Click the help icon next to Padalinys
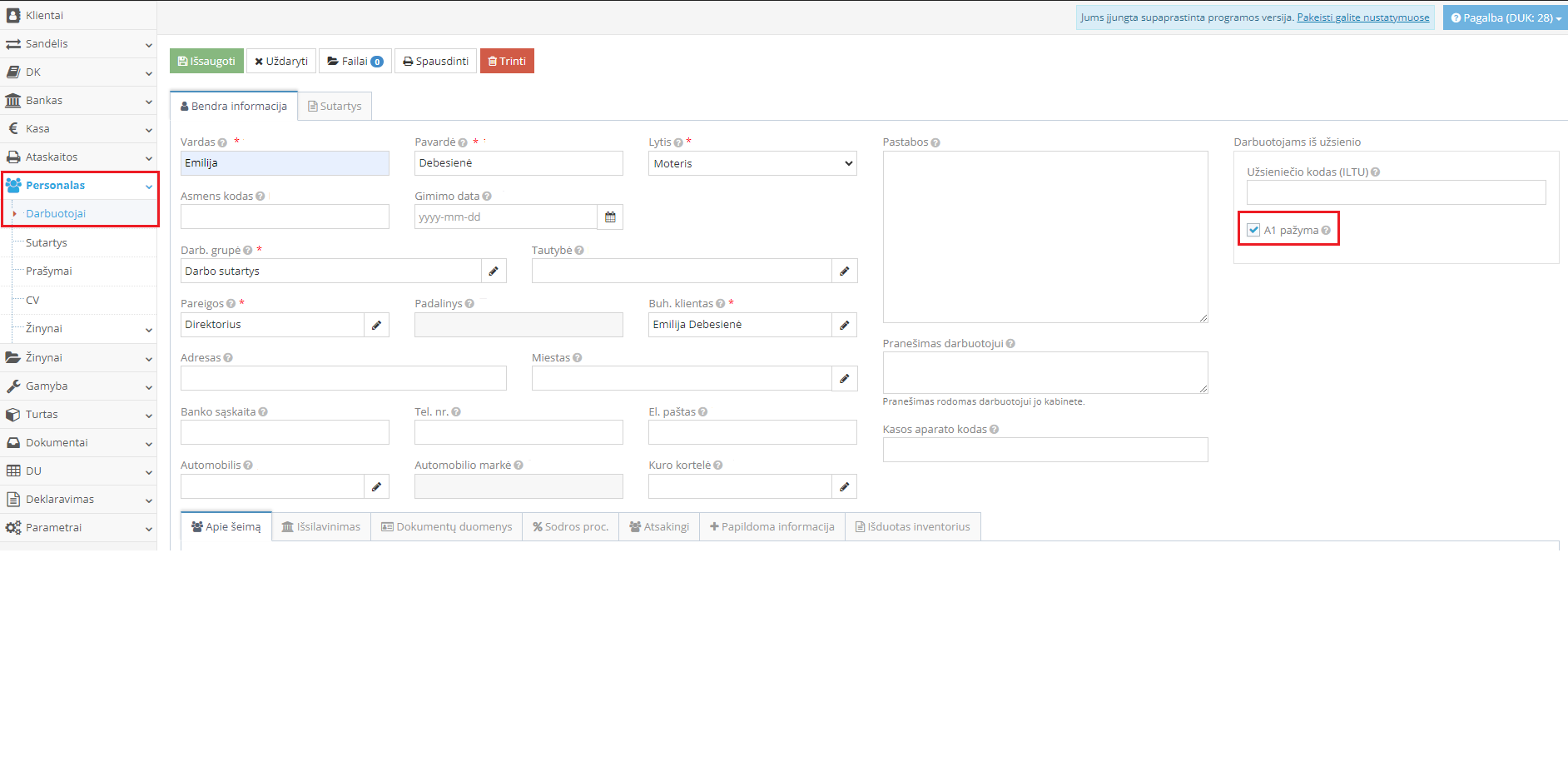 (x=469, y=304)
